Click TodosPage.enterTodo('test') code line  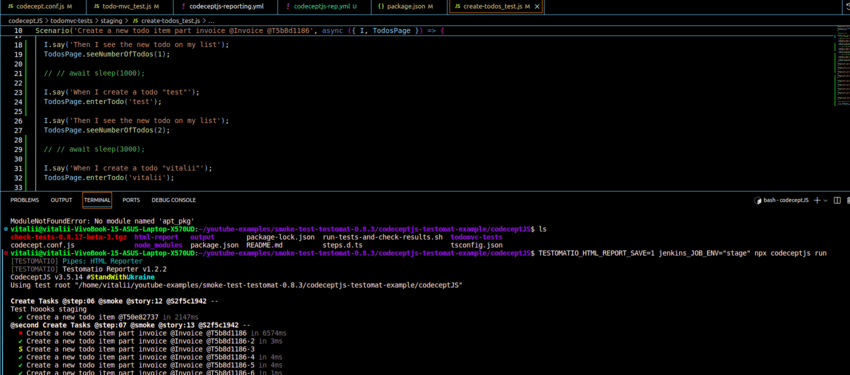pos(103,101)
